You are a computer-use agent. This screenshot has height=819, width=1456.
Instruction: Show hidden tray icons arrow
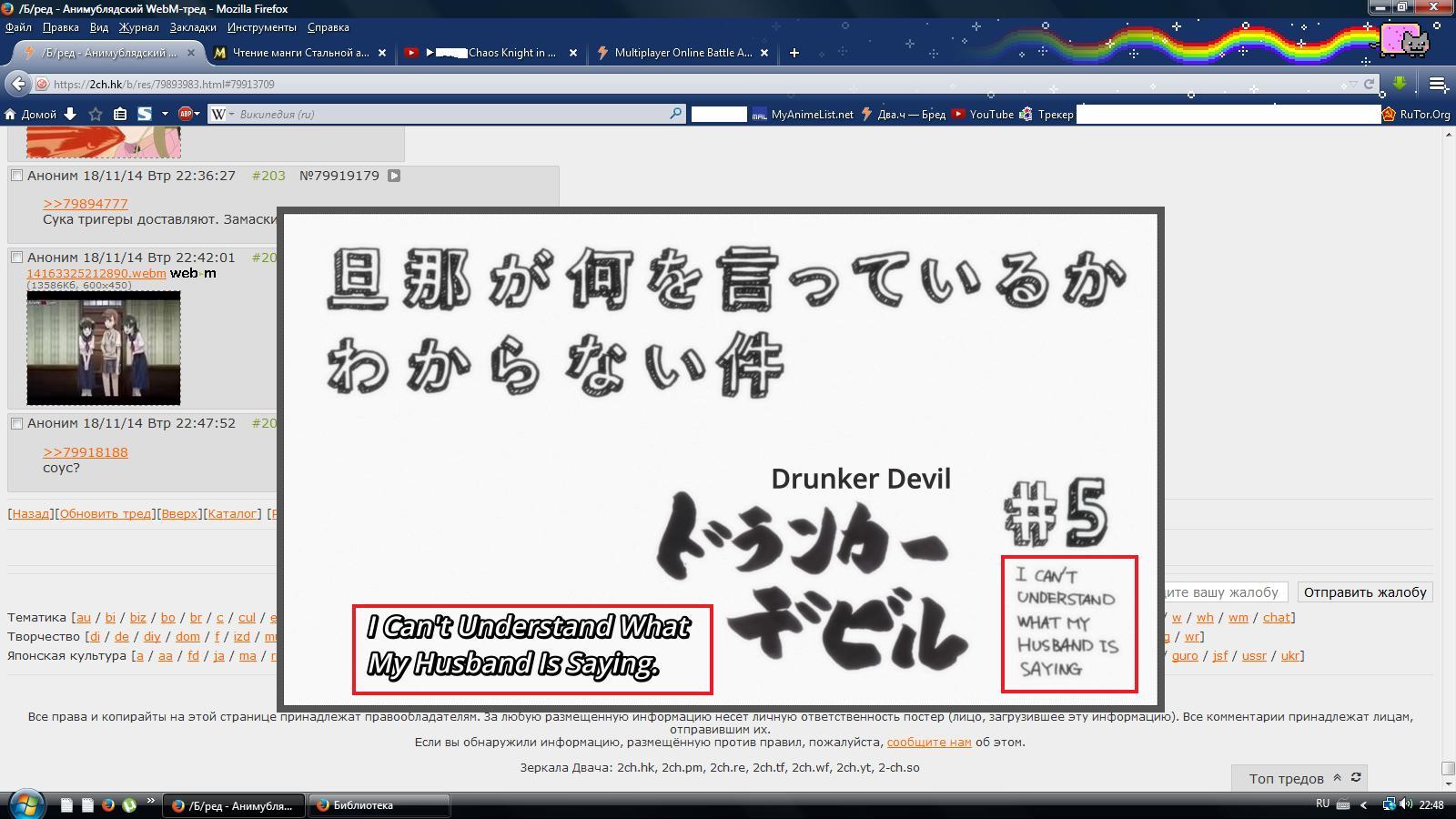click(1363, 804)
